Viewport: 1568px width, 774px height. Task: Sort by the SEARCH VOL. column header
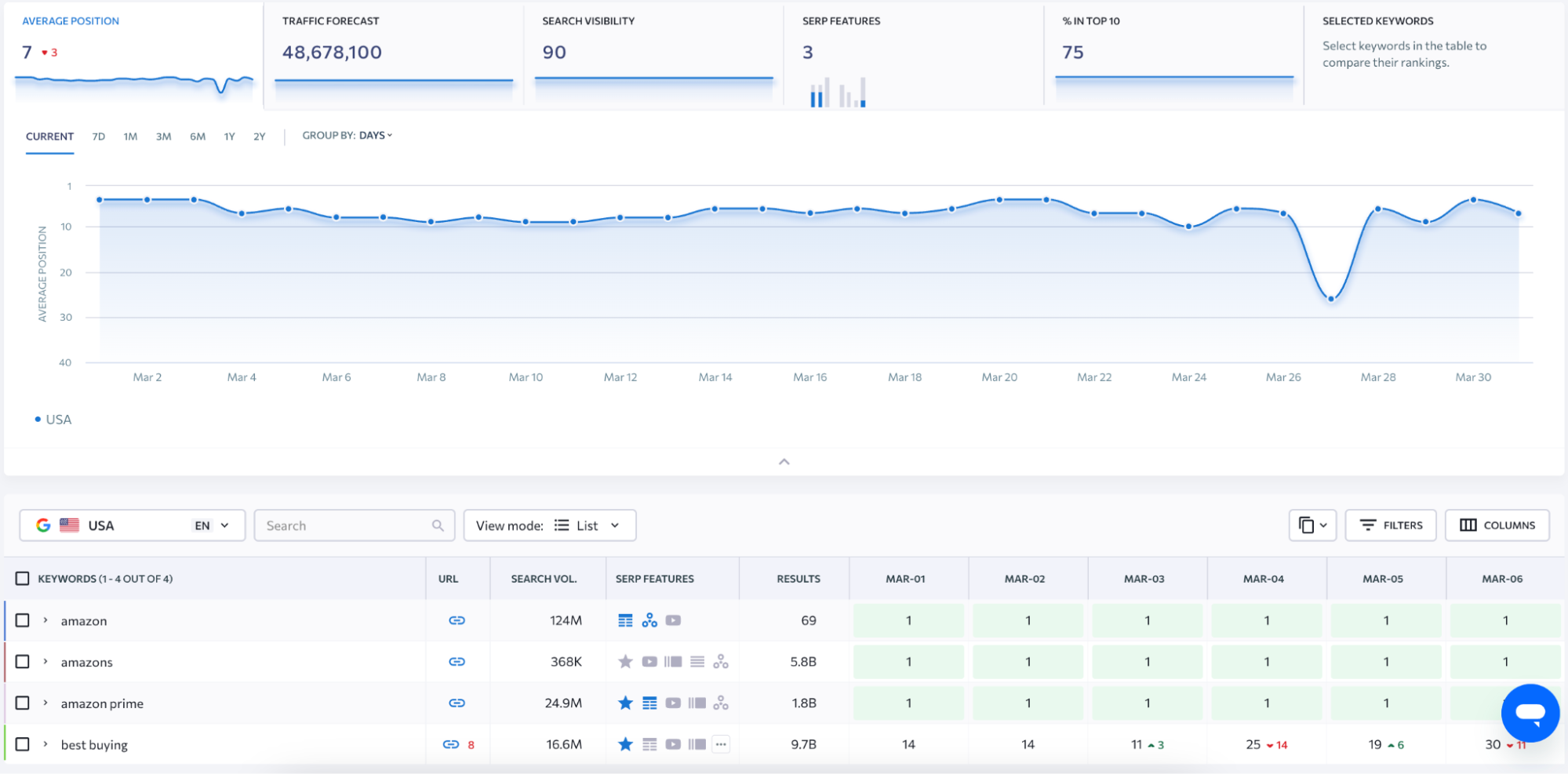coord(544,579)
